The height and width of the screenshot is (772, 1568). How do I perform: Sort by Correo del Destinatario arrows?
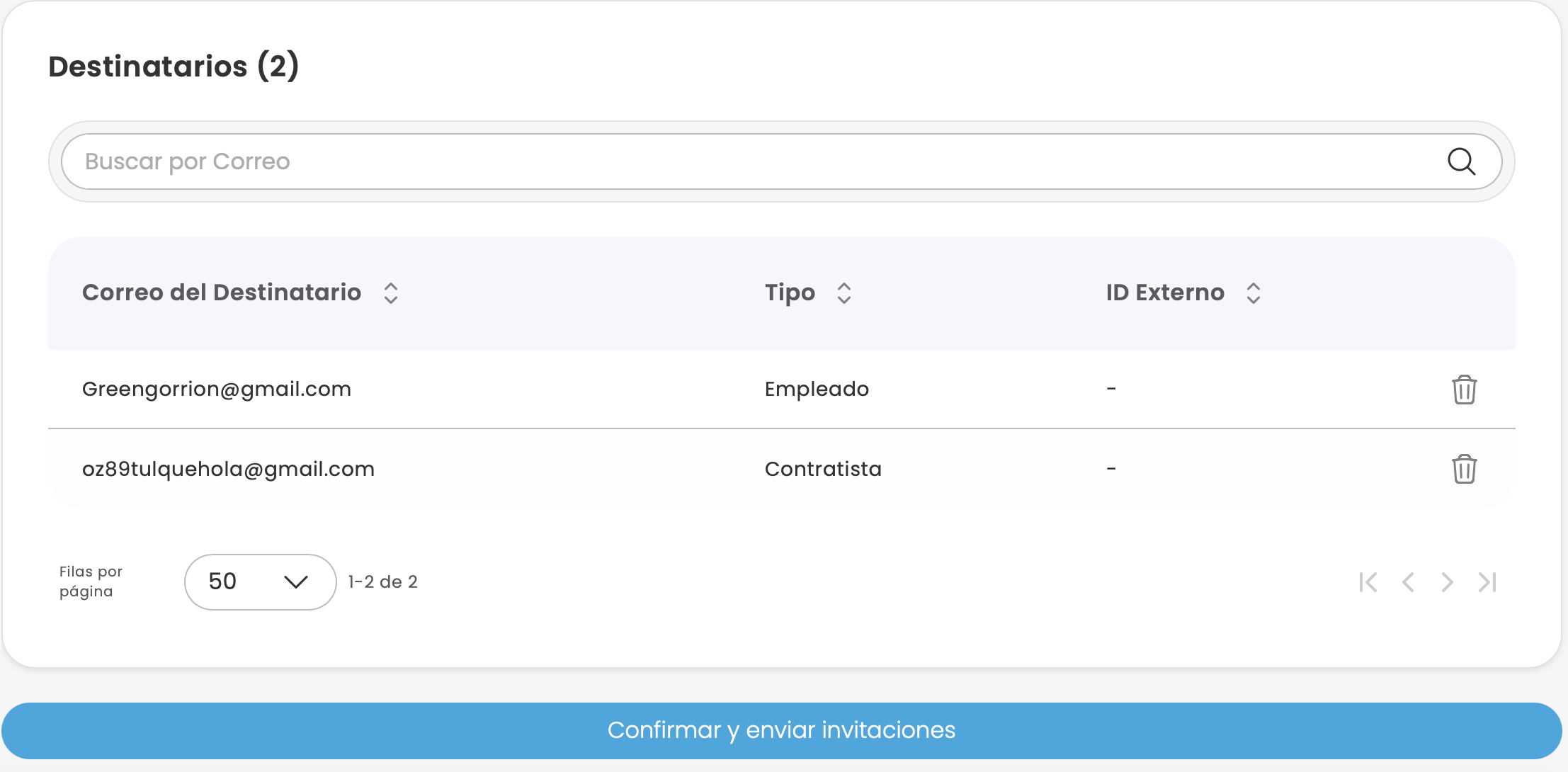(x=391, y=293)
